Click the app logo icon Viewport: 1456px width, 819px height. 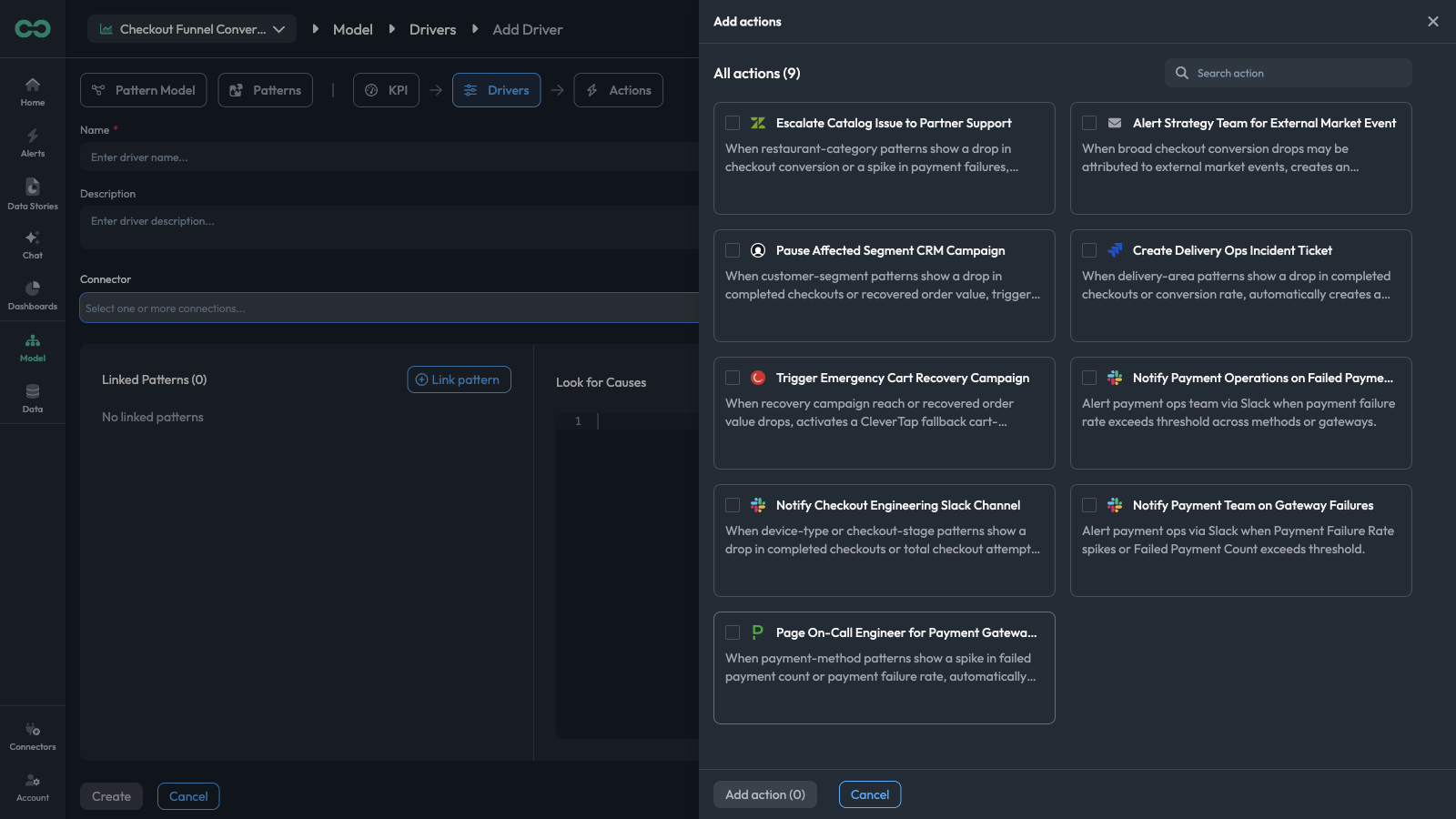coord(33,29)
